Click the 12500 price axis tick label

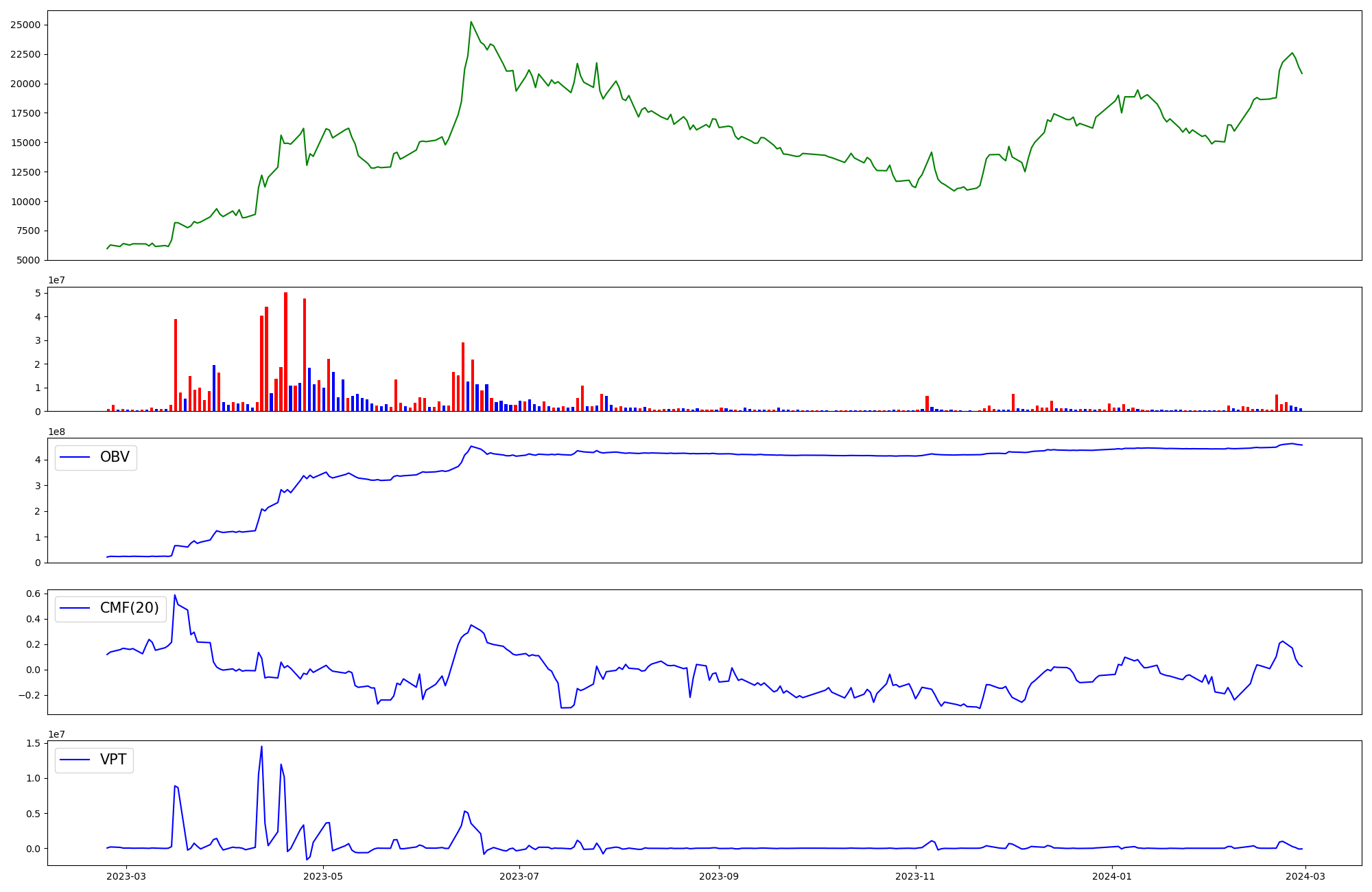pos(25,172)
